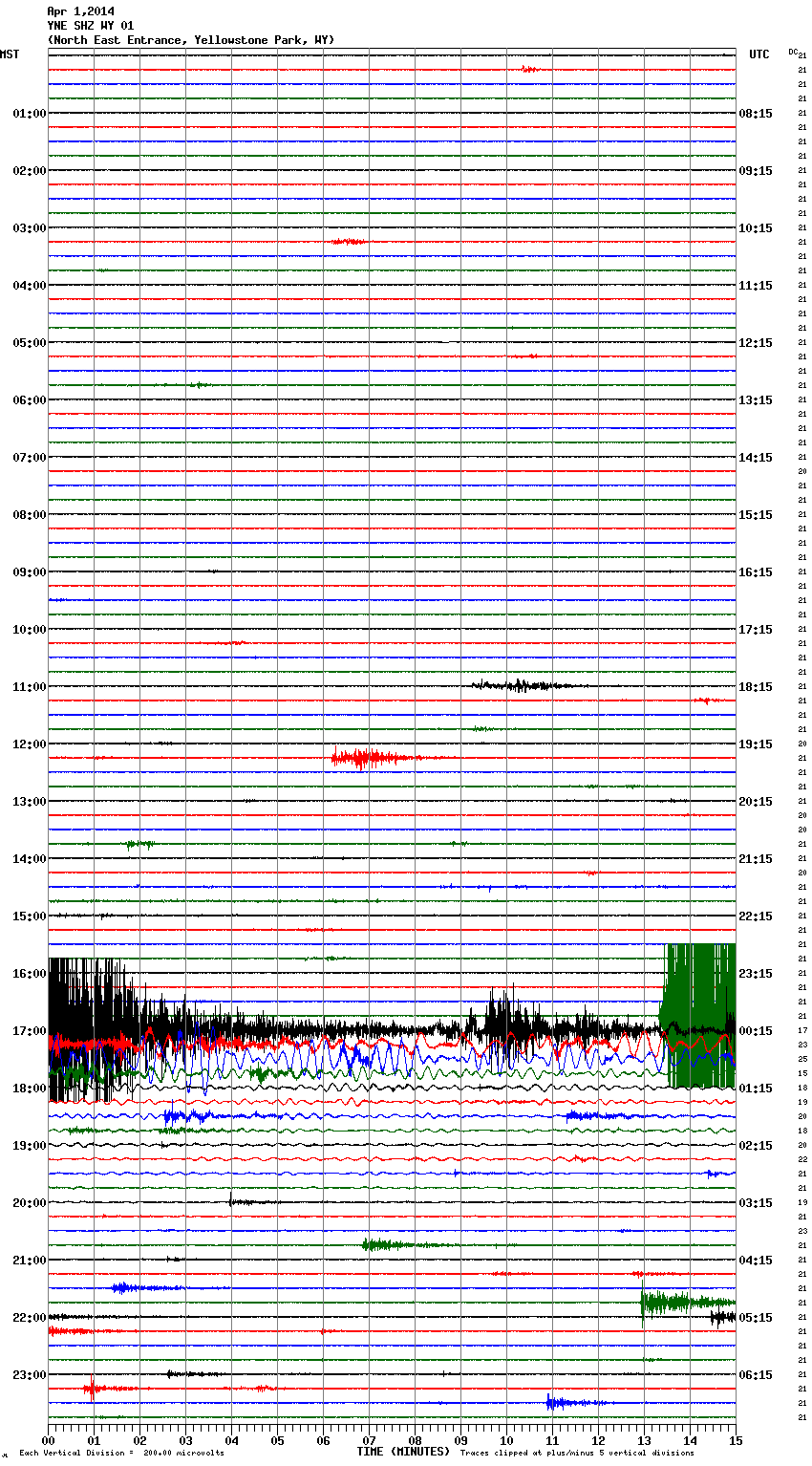
Task: Select the station code "YNE SHZ WY 01"
Action: pyautogui.click(x=91, y=26)
